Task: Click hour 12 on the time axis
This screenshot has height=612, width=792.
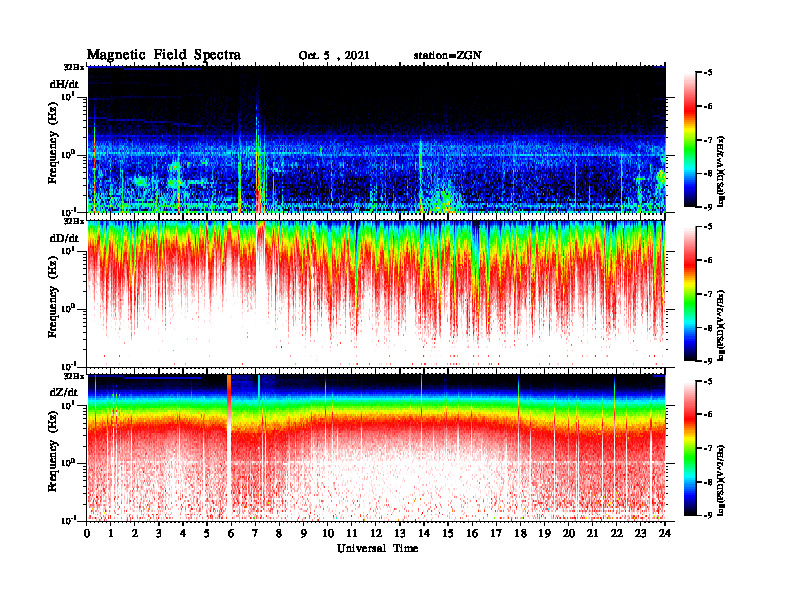Action: click(x=376, y=534)
